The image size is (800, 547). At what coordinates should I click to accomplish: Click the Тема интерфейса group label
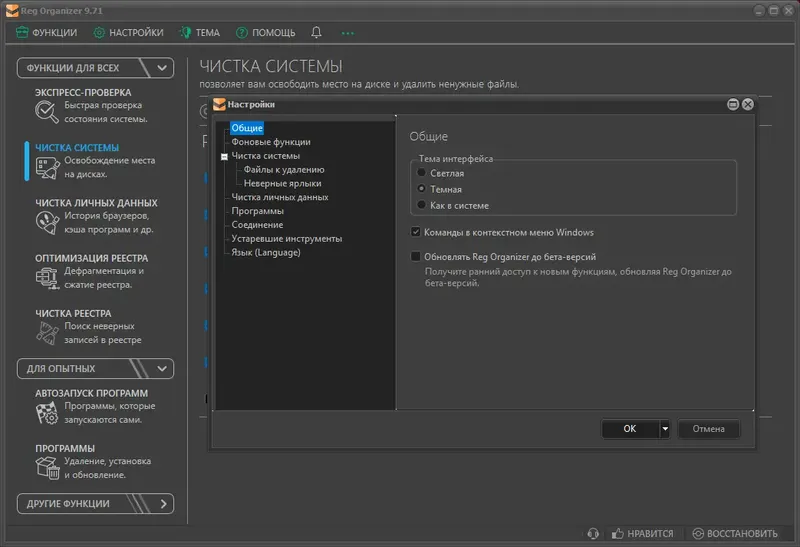pos(456,159)
